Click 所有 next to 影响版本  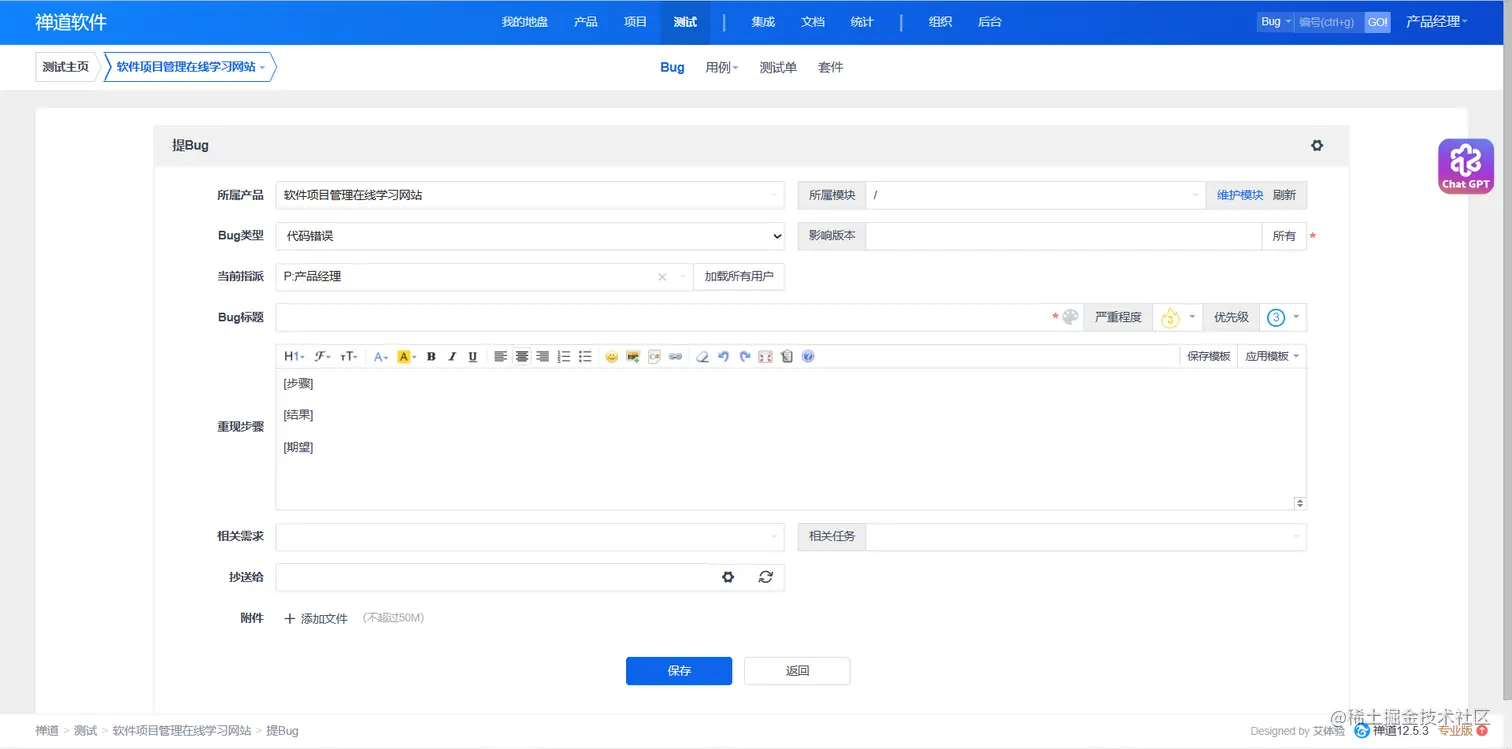[1284, 236]
